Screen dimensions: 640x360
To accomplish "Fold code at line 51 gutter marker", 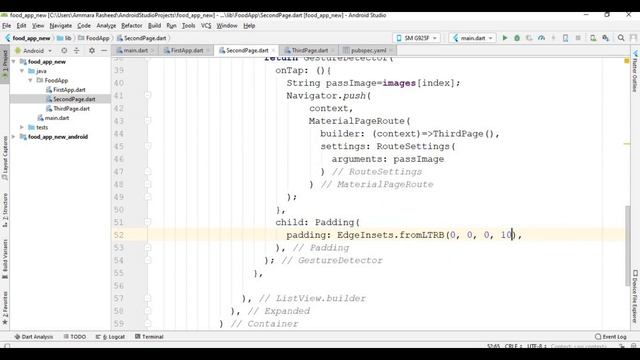I will [x=148, y=222].
